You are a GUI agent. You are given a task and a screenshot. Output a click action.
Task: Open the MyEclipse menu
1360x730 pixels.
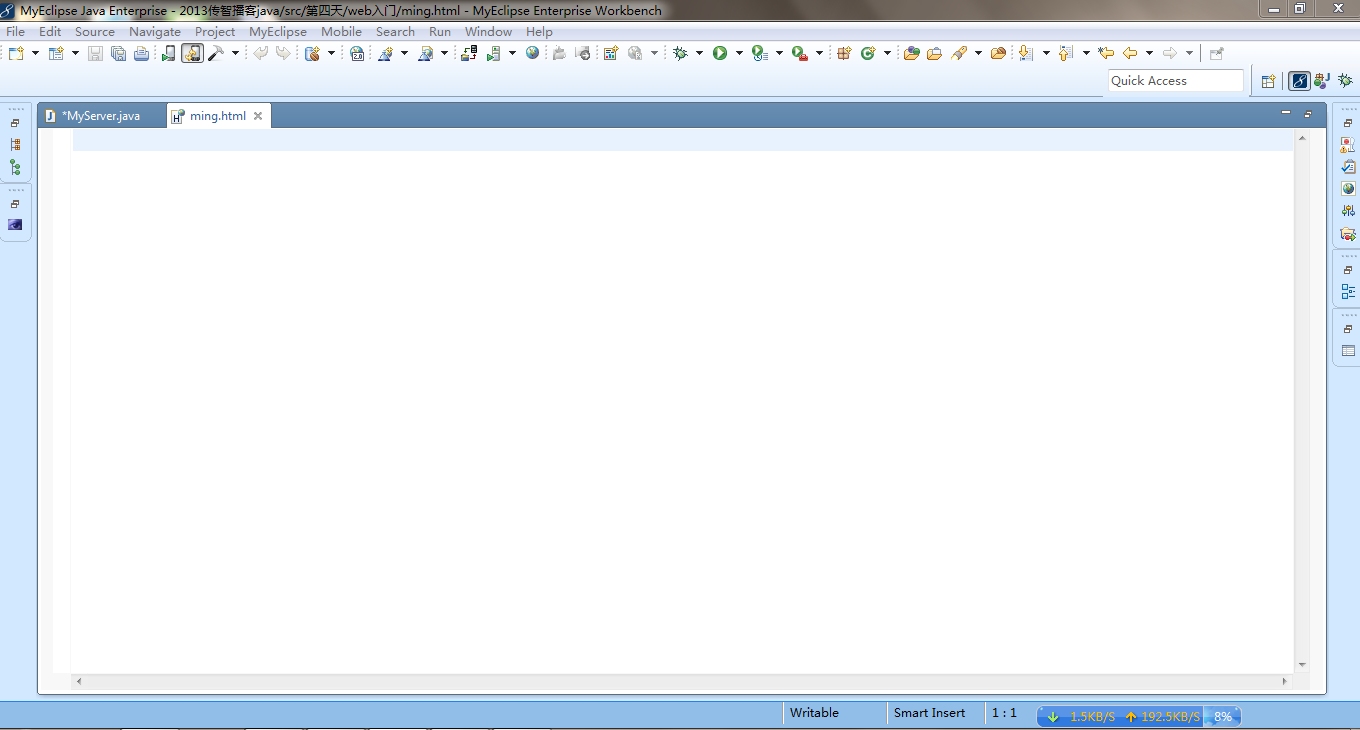point(277,31)
